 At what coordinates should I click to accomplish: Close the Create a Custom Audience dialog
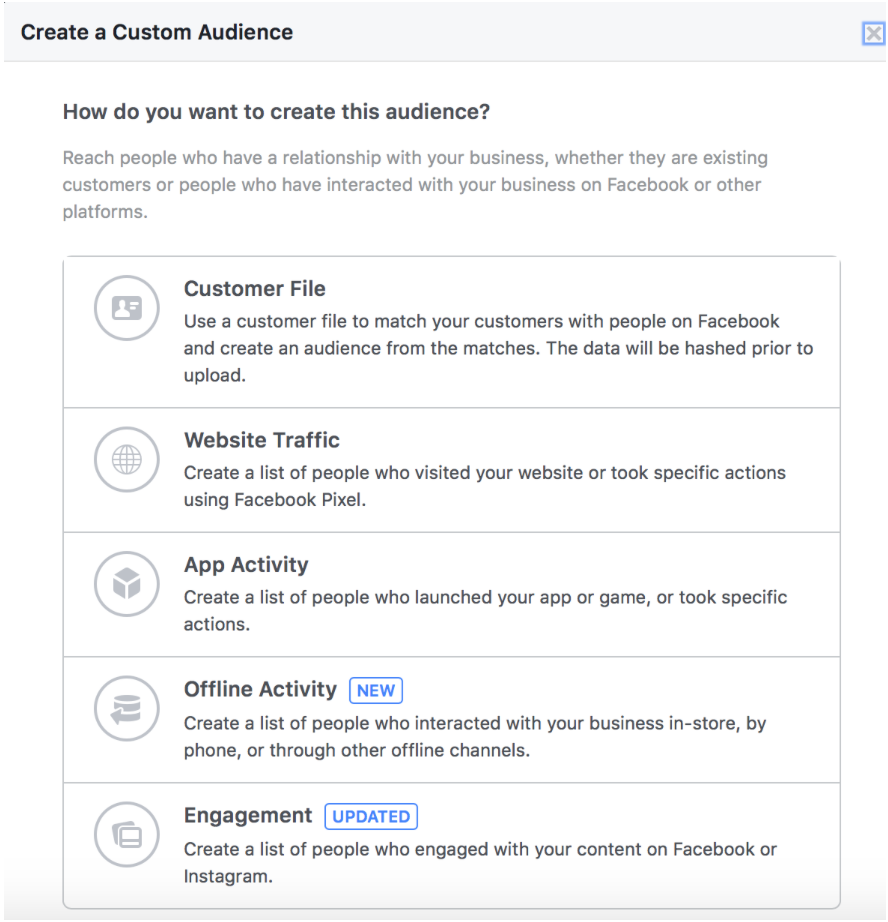(x=873, y=34)
